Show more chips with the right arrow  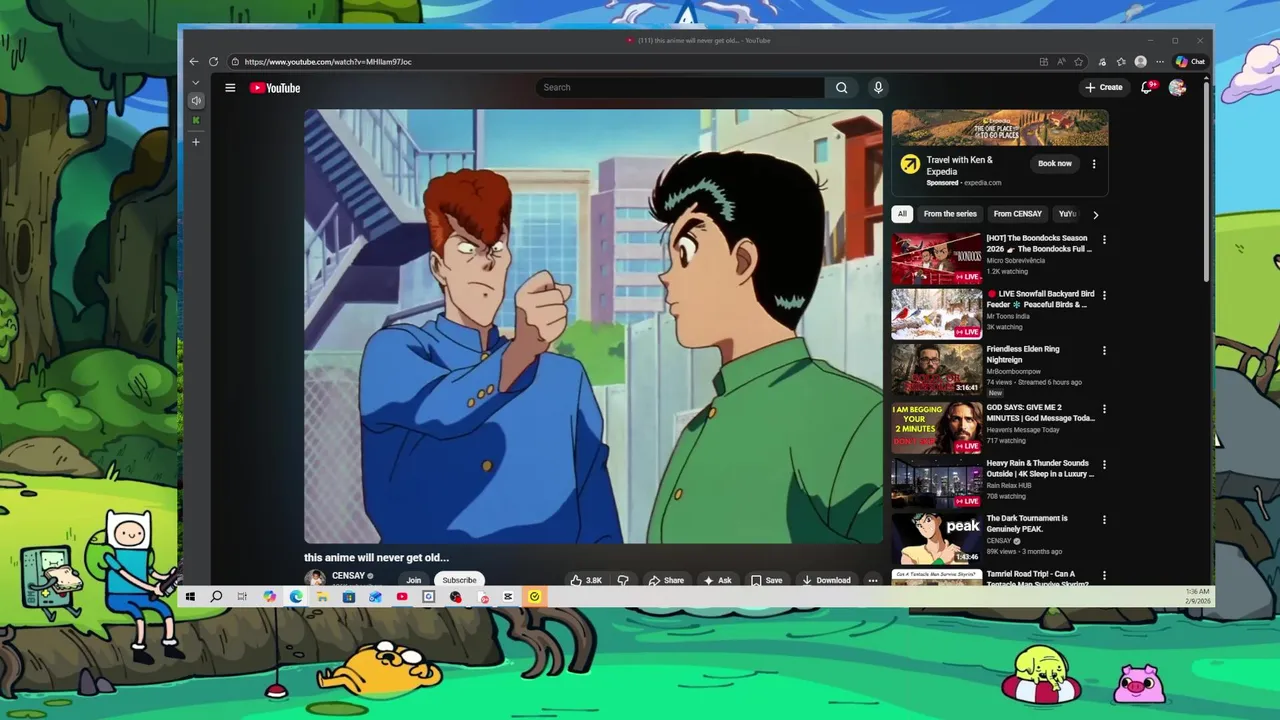coord(1095,214)
